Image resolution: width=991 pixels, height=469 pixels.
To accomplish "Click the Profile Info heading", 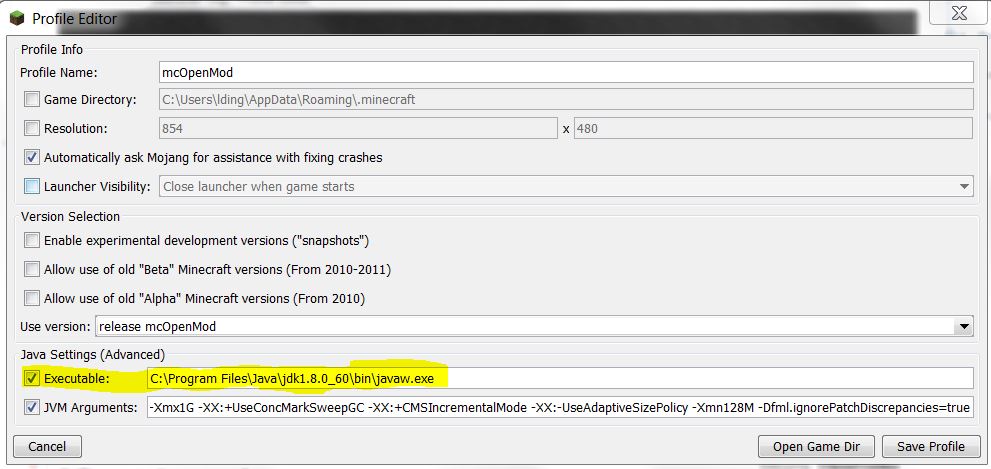I will pyautogui.click(x=52, y=49).
